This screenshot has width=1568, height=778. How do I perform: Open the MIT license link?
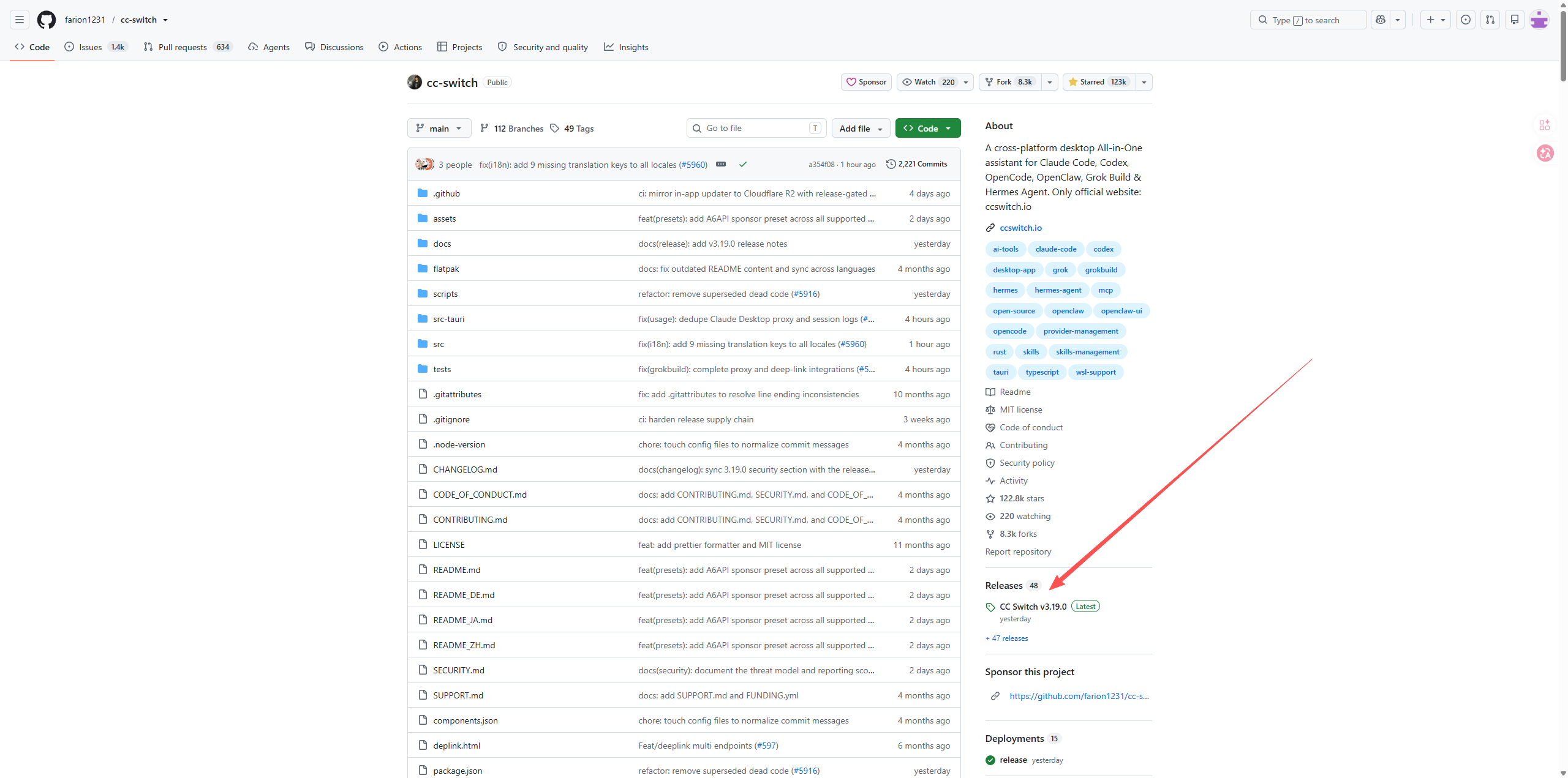pos(1020,410)
